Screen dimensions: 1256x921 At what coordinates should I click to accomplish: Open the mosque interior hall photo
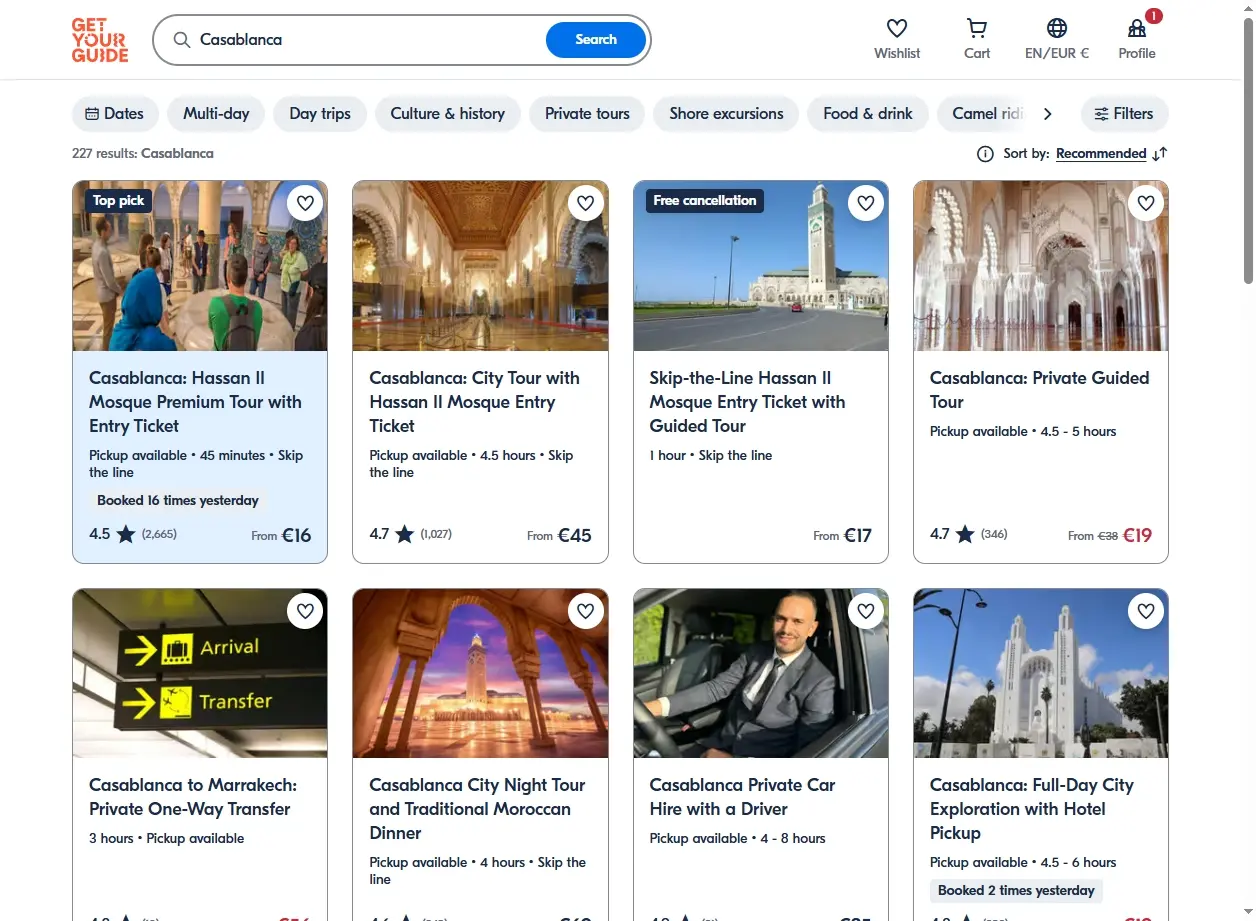480,266
